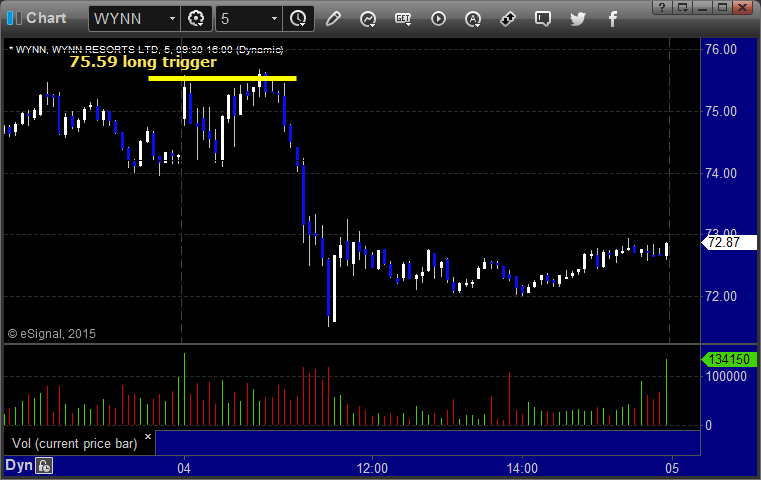The height and width of the screenshot is (480, 761).
Task: Click the 100000 volume axis label
Action: [x=726, y=376]
